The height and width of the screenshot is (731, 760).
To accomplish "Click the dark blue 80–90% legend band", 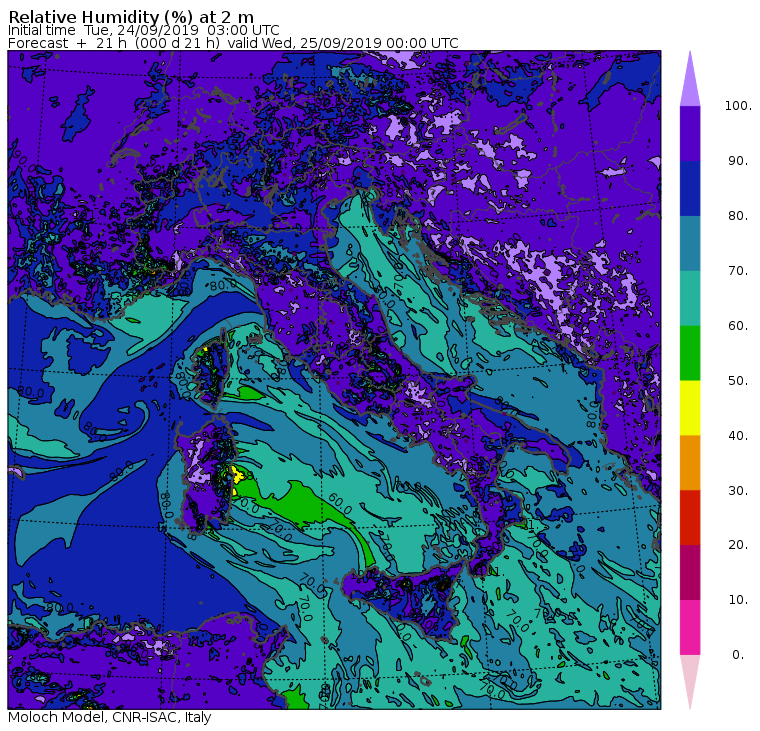I will [690, 188].
